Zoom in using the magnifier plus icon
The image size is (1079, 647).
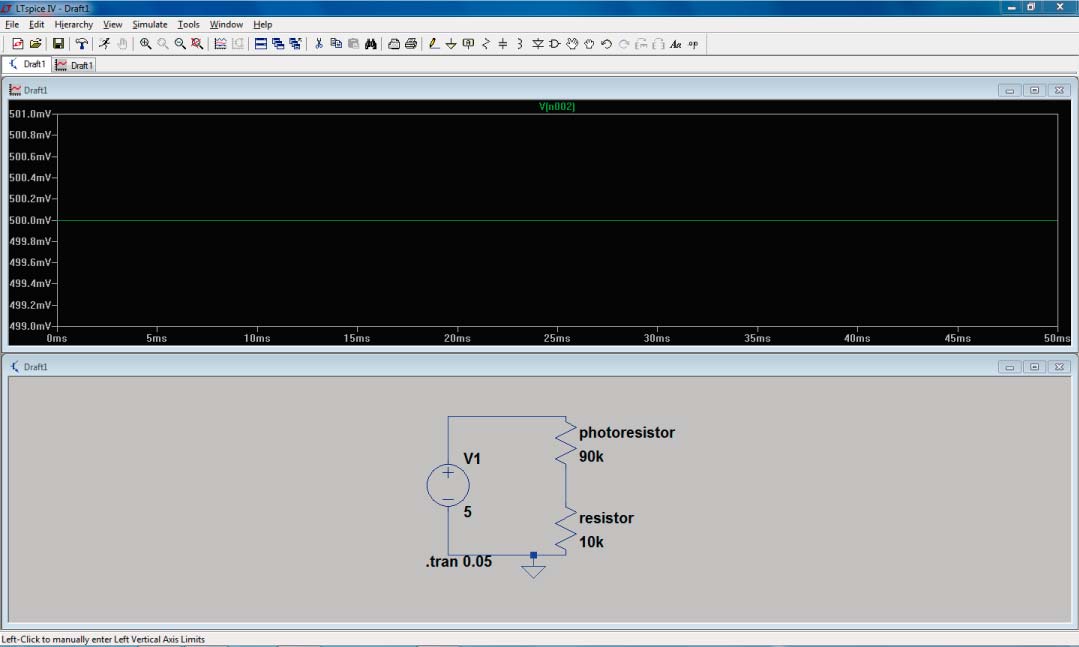tap(145, 44)
